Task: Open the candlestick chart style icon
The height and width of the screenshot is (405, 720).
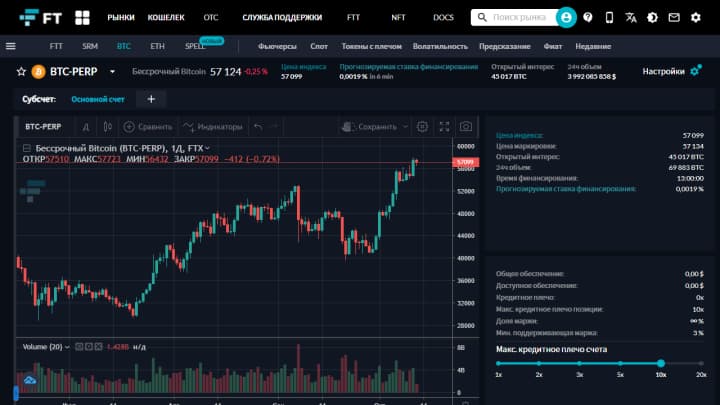Action: [x=107, y=127]
